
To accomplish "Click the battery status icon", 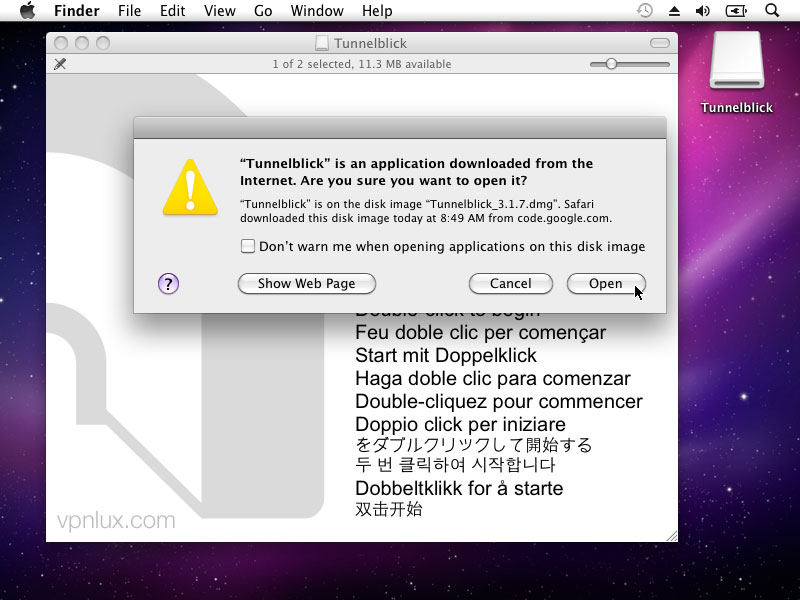I will coord(736,11).
